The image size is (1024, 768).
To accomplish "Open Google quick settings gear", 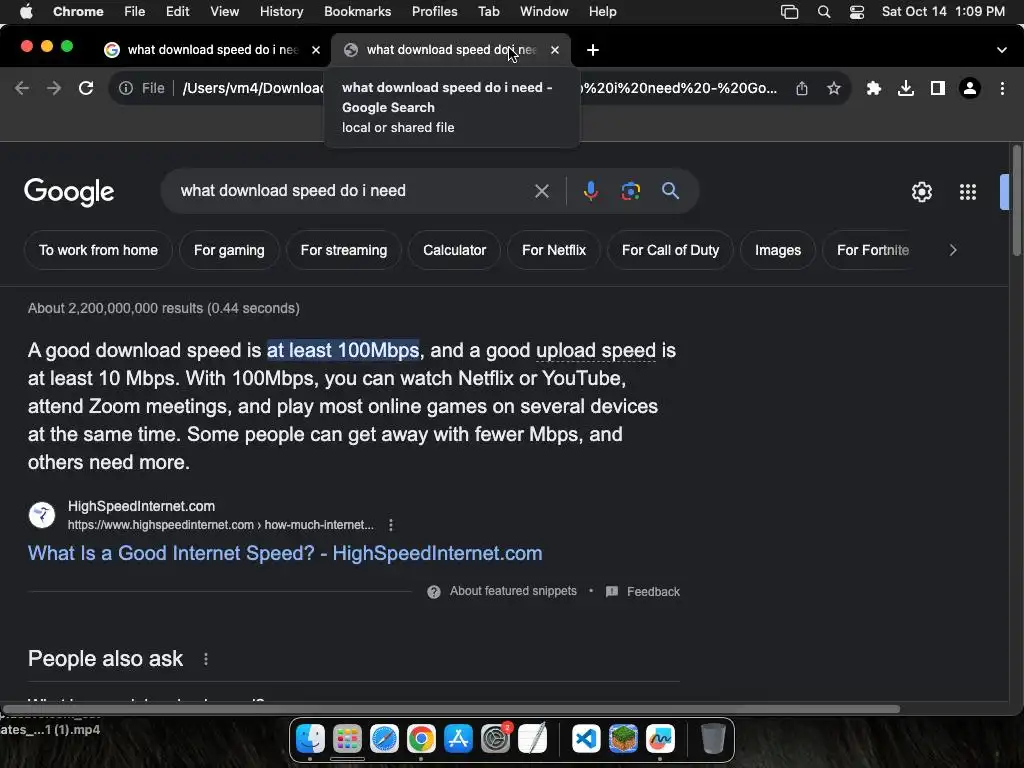I will tap(921, 192).
